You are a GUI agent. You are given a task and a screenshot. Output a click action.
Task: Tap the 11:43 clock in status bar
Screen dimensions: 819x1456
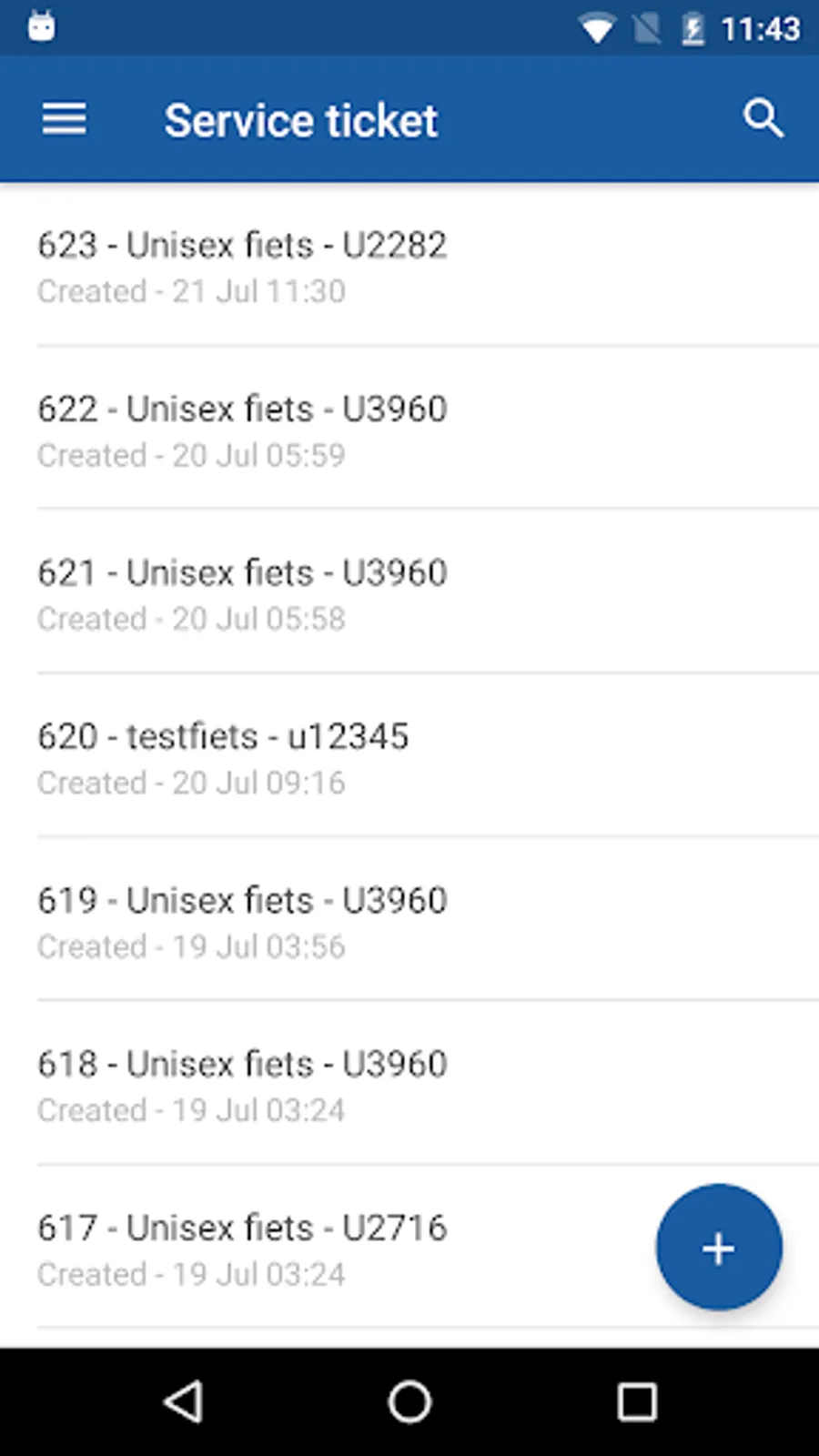(x=760, y=29)
